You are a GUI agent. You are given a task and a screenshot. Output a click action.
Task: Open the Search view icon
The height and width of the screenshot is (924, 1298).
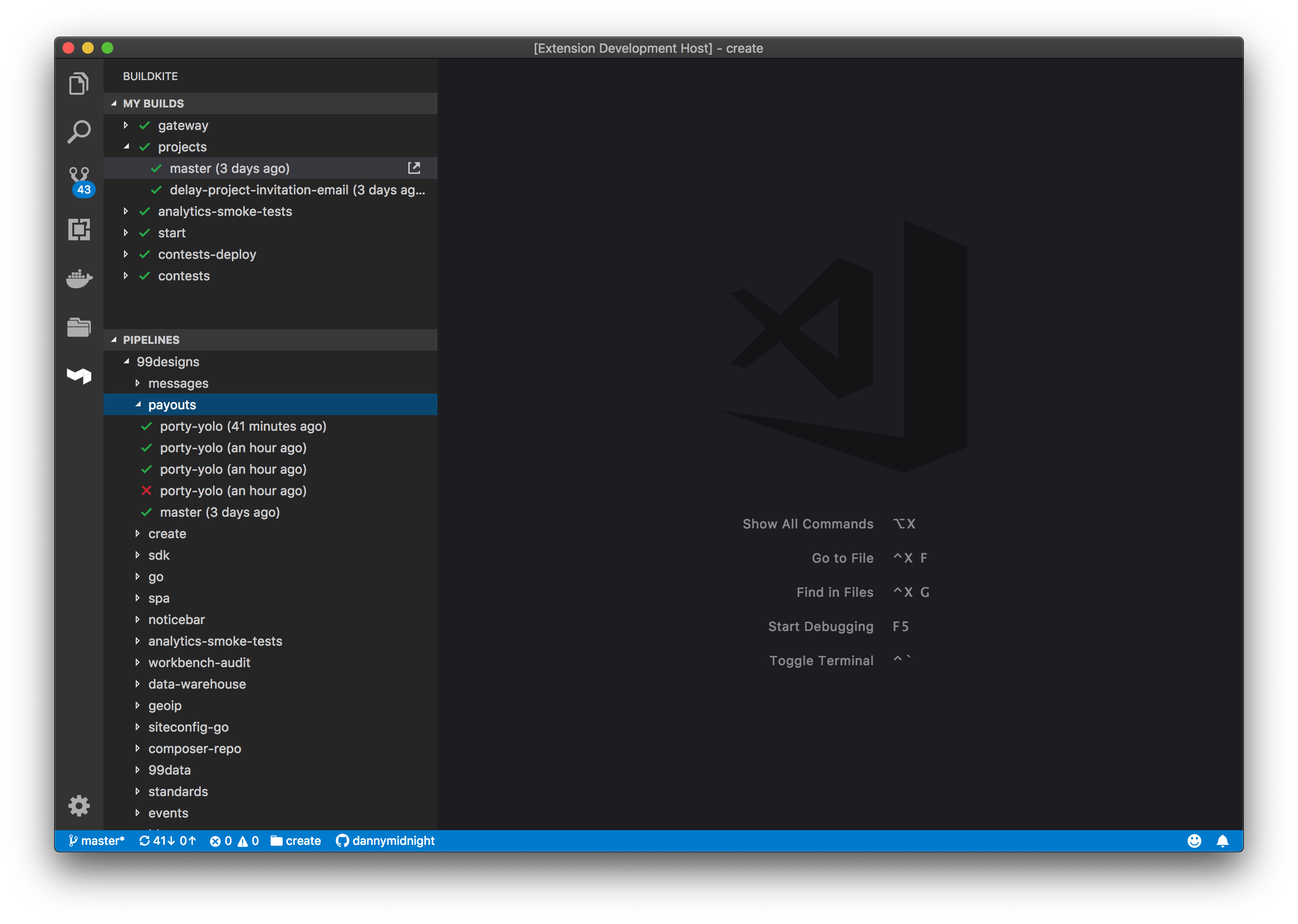point(79,132)
